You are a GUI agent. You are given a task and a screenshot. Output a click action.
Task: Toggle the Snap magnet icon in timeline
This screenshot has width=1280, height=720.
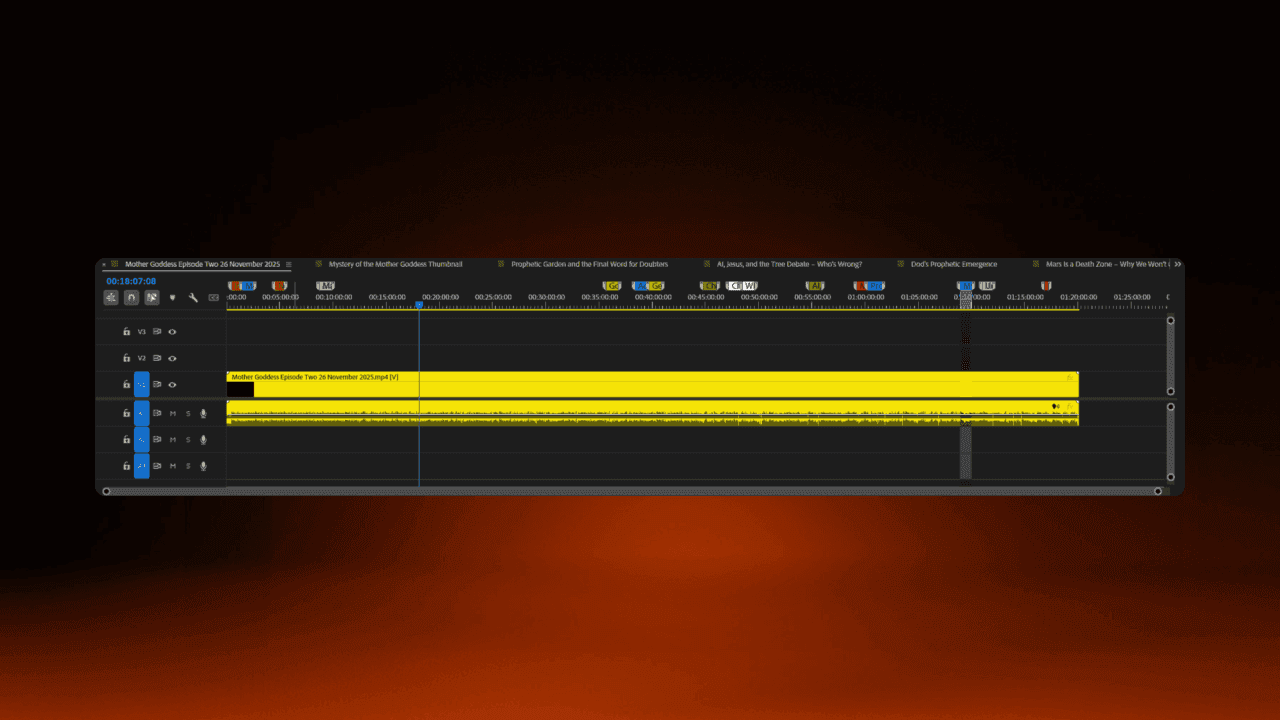pyautogui.click(x=131, y=297)
